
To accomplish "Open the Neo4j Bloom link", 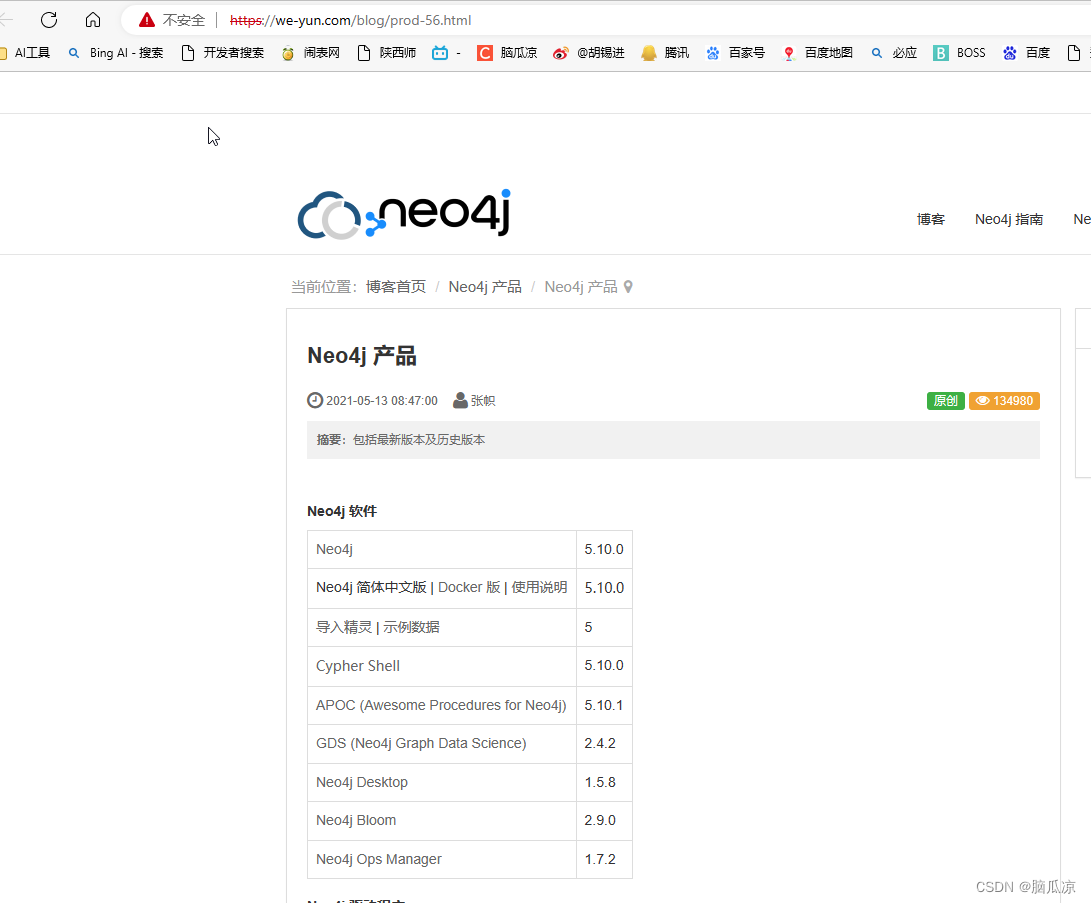I will [x=356, y=820].
